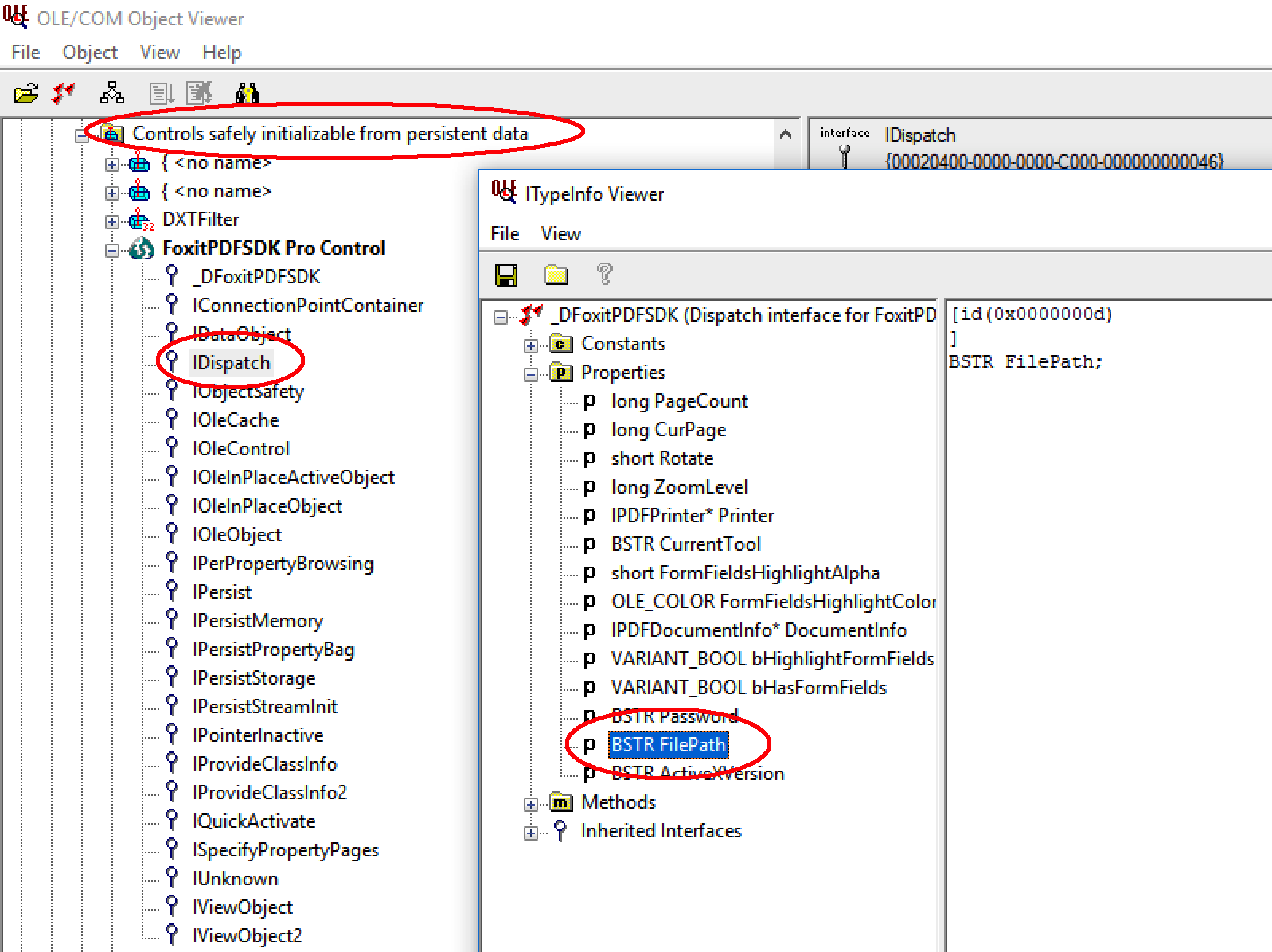Select the IOleObject interface

pos(236,535)
